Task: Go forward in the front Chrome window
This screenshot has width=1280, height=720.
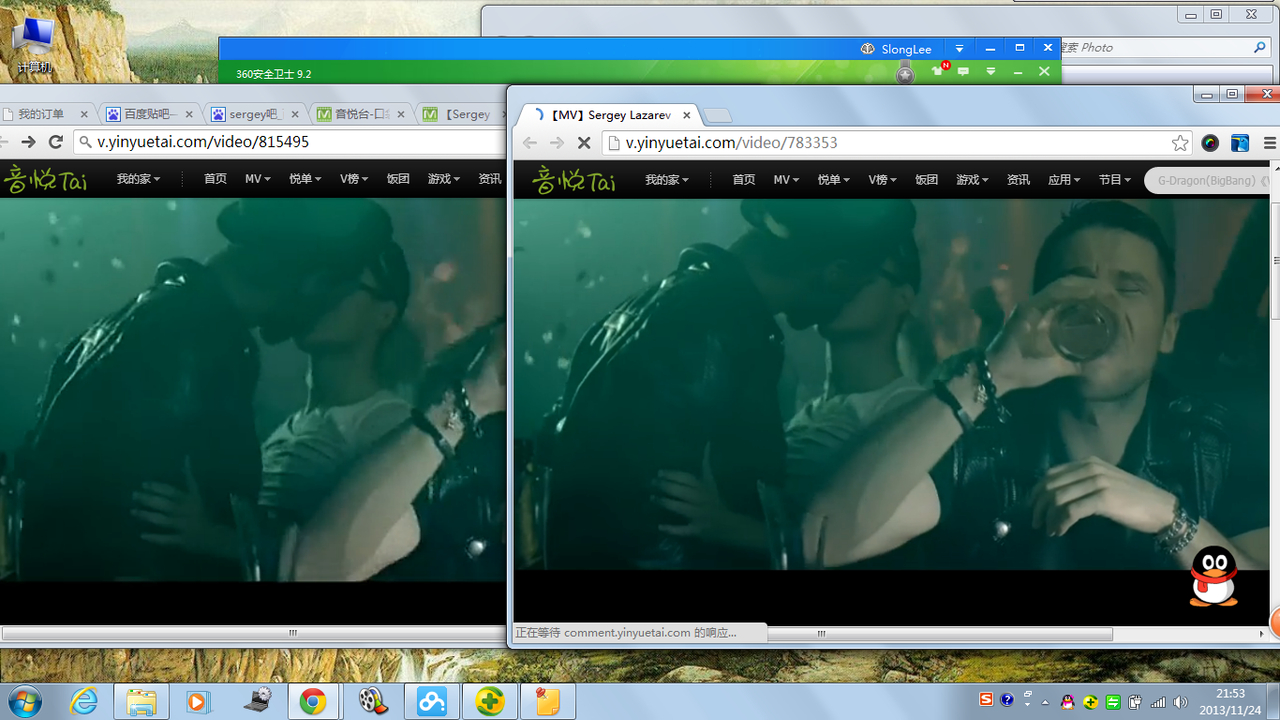Action: click(557, 143)
